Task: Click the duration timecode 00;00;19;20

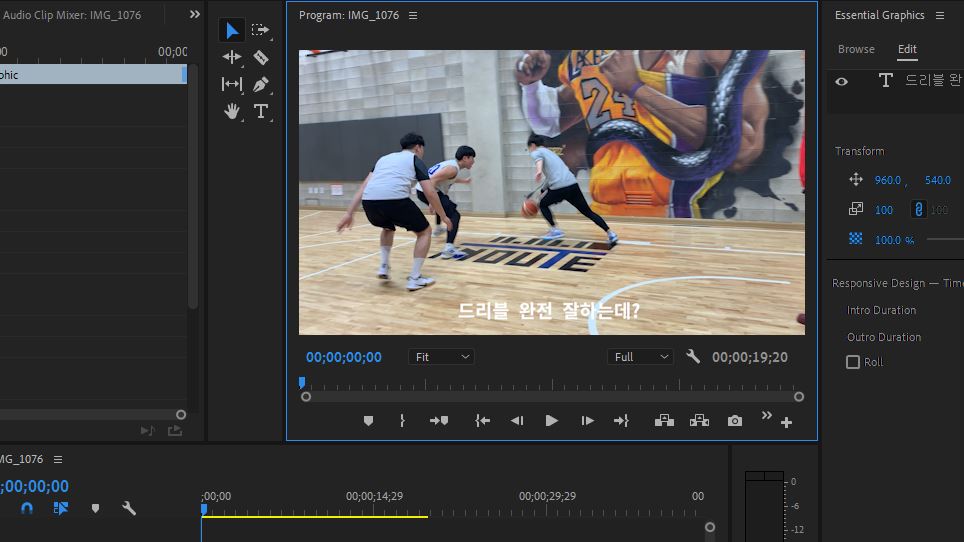Action: [749, 357]
